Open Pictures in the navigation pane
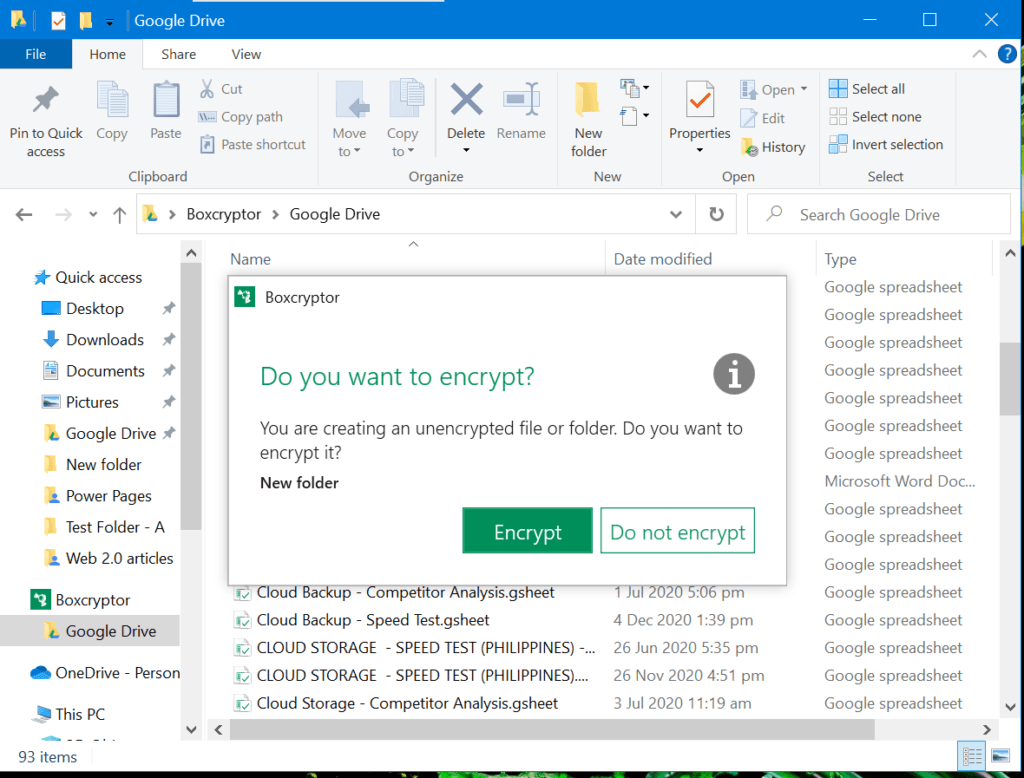 [x=92, y=402]
